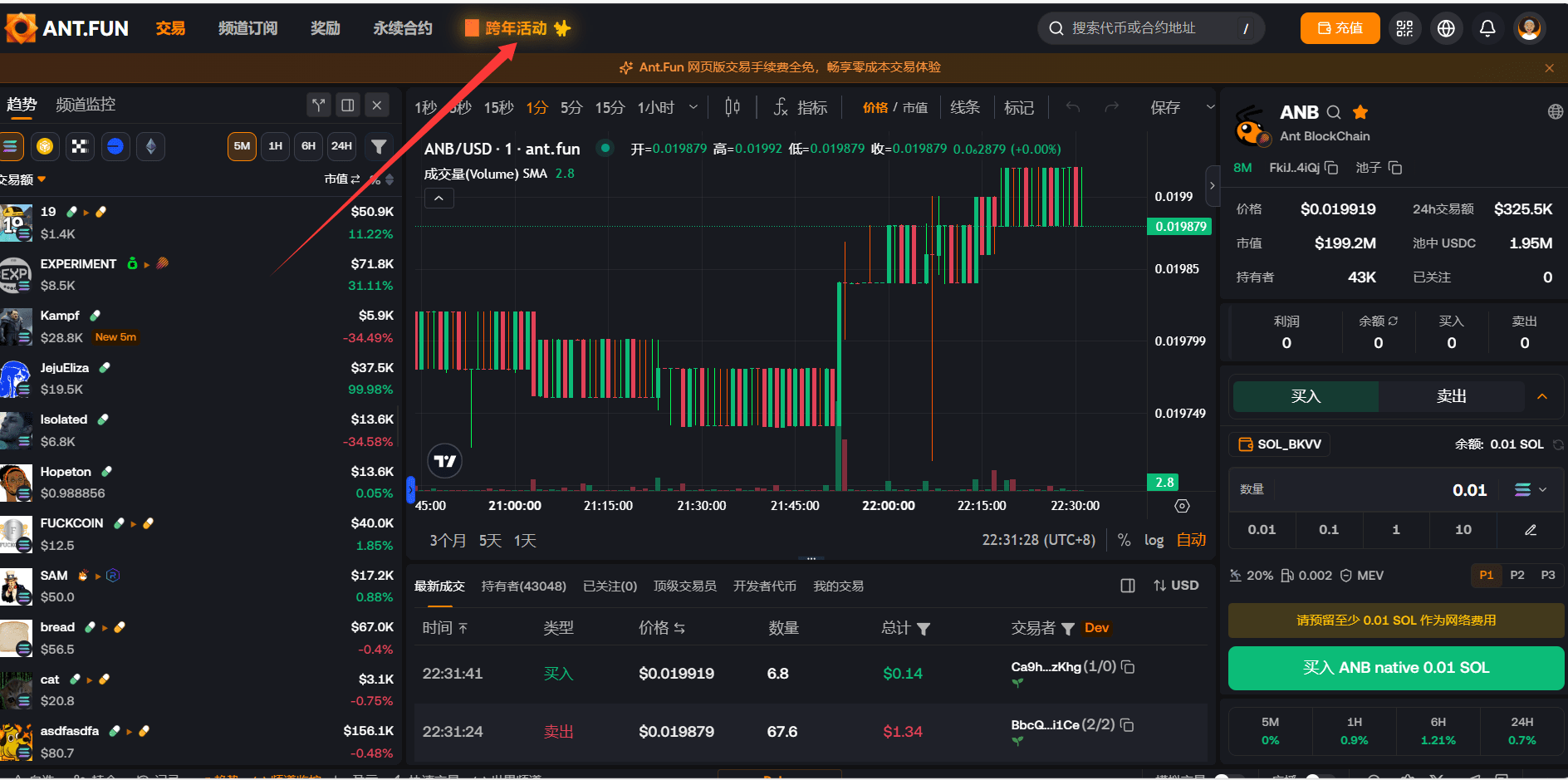Select the 5M trending period
The height and width of the screenshot is (780, 1568).
pyautogui.click(x=242, y=146)
